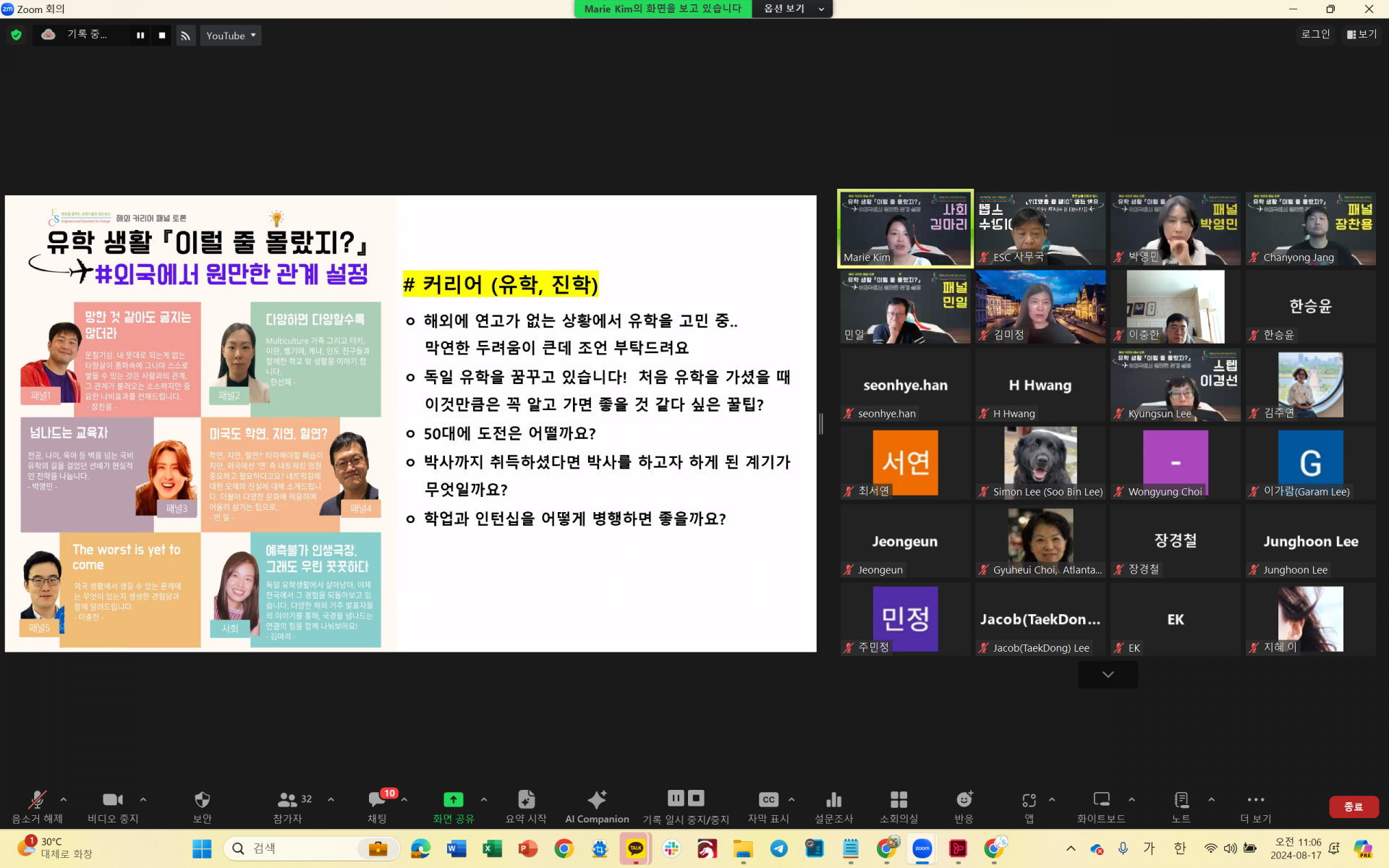The height and width of the screenshot is (868, 1389).
Task: Unmute the microphone (음소거 해제)
Action: coord(37,799)
